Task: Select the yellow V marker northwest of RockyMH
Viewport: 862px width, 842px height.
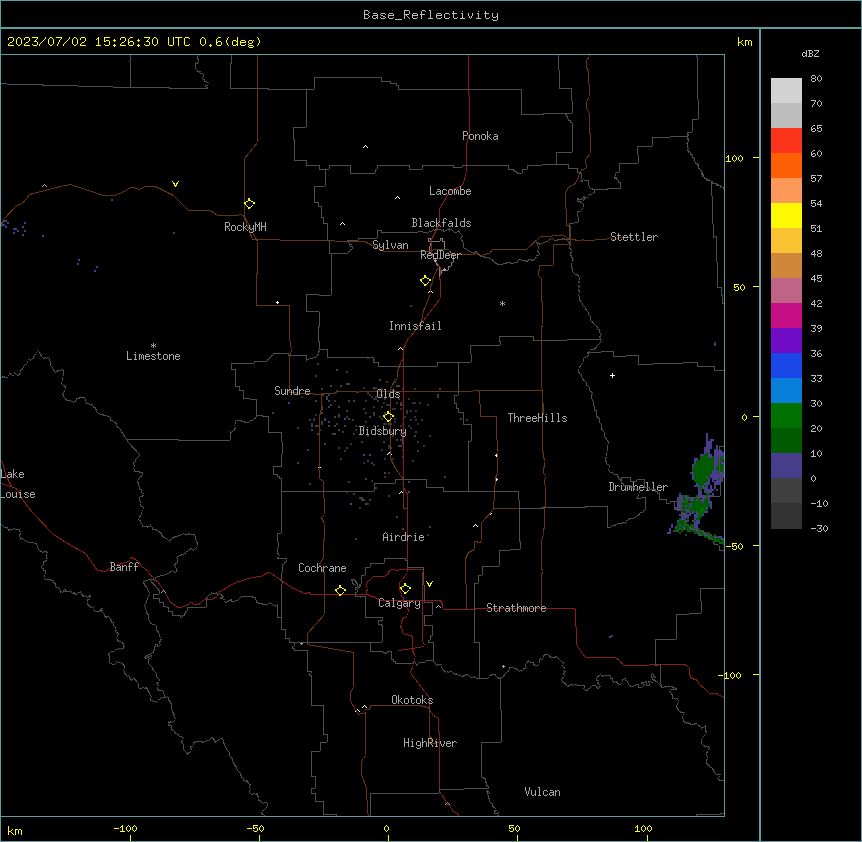Action: point(175,184)
